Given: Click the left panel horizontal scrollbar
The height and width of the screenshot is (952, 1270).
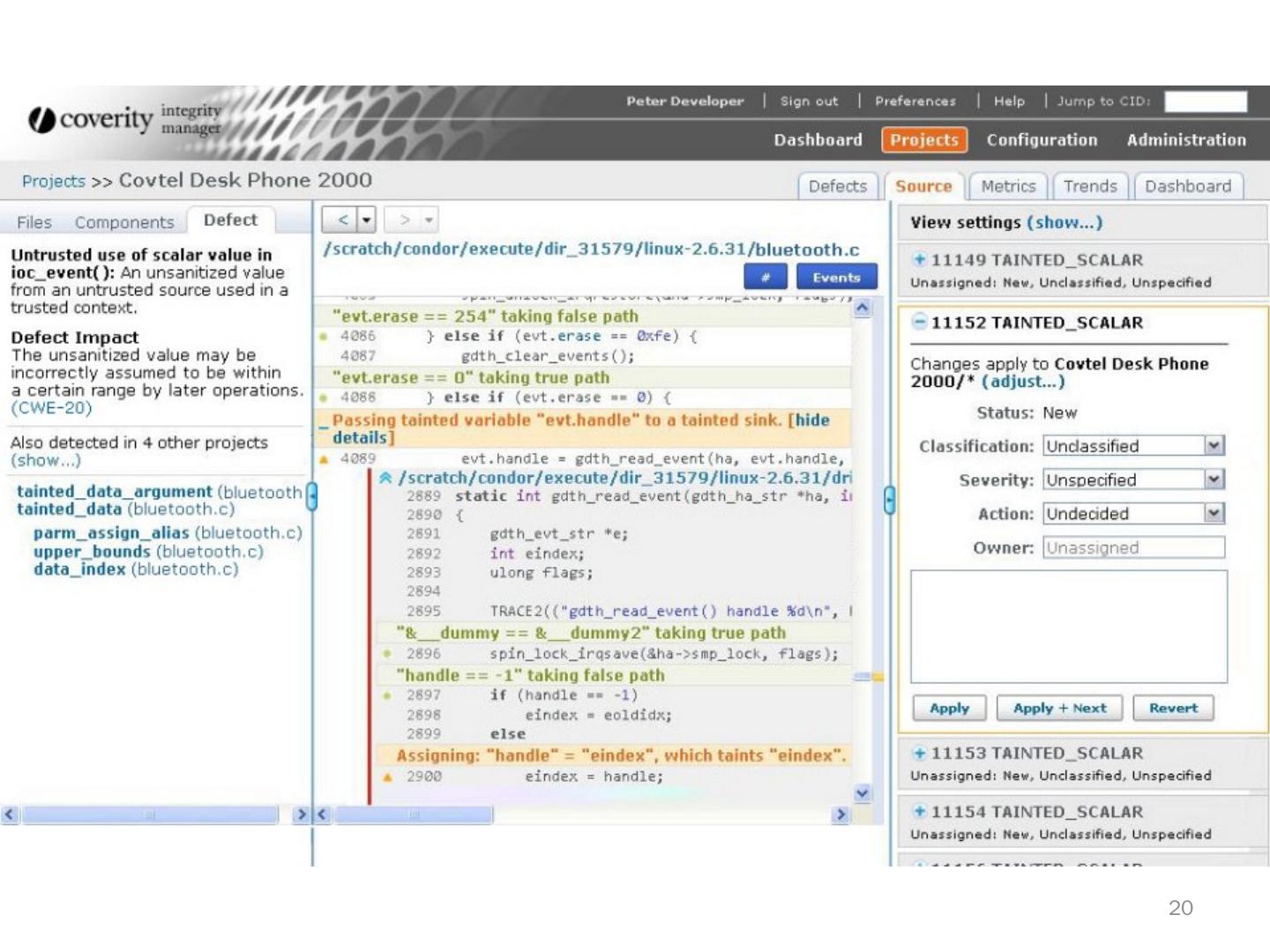Looking at the screenshot, I should 150,814.
